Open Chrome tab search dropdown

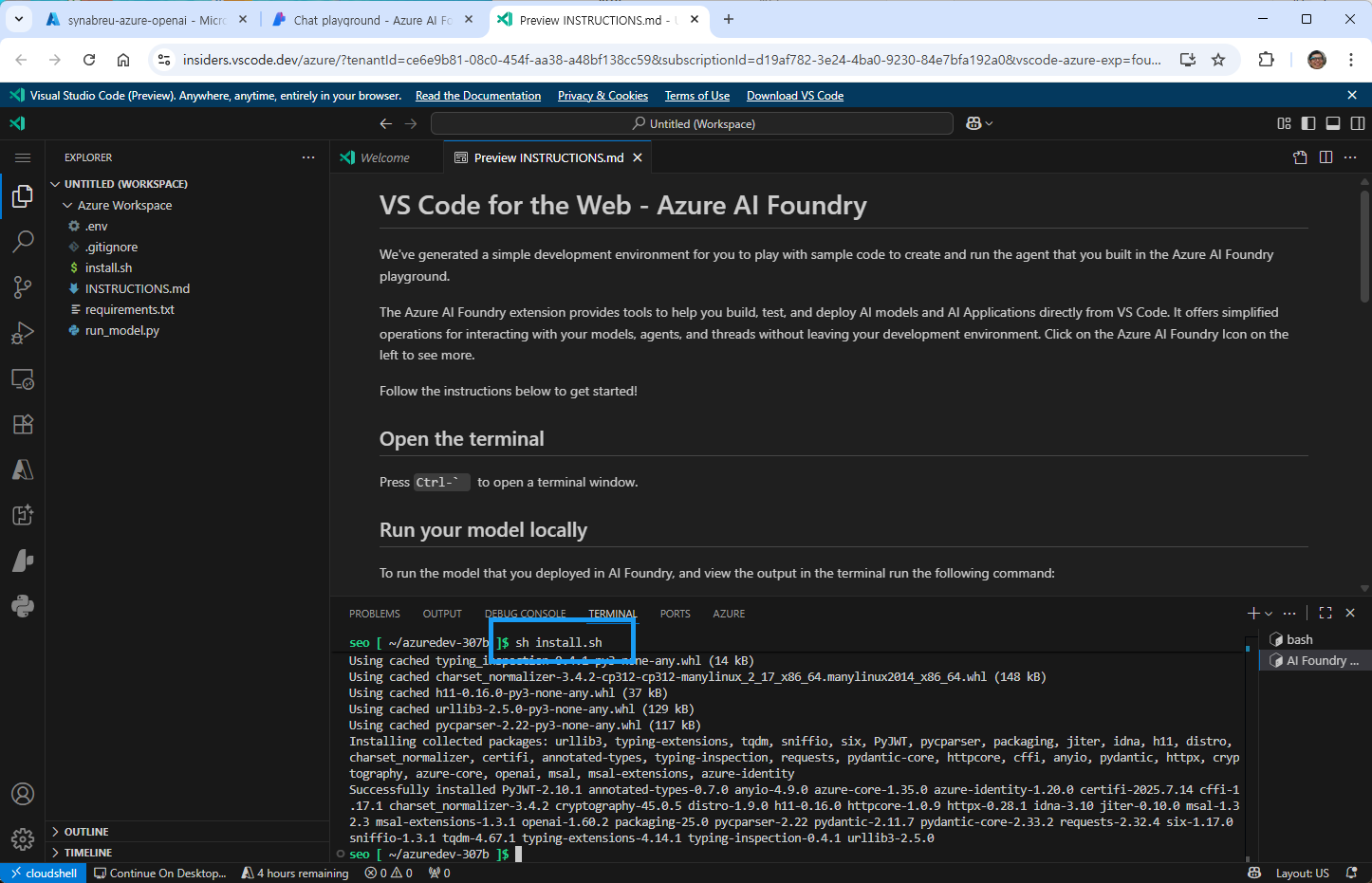point(18,19)
